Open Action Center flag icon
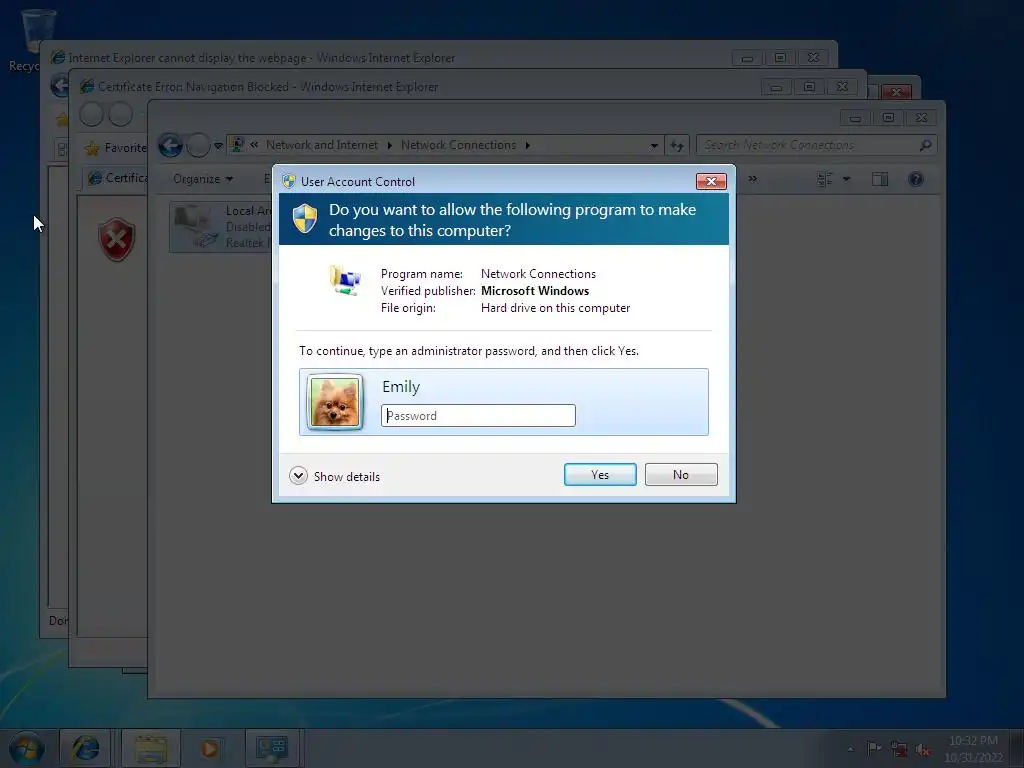Viewport: 1024px width, 768px height. click(874, 748)
